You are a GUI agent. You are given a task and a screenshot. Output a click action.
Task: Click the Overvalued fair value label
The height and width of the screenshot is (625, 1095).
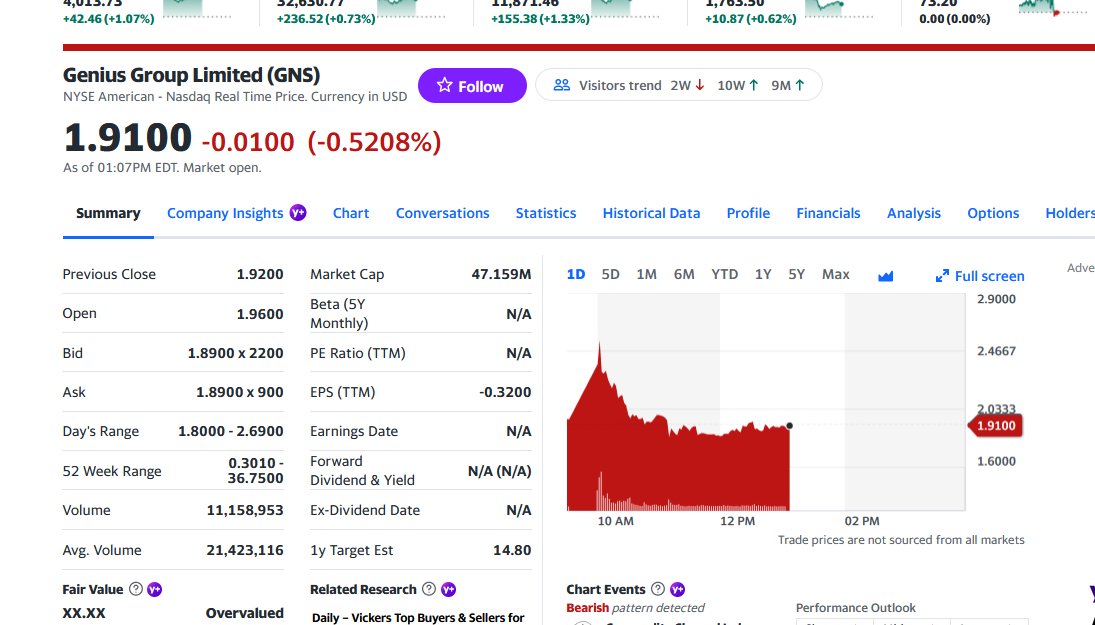pos(244,612)
